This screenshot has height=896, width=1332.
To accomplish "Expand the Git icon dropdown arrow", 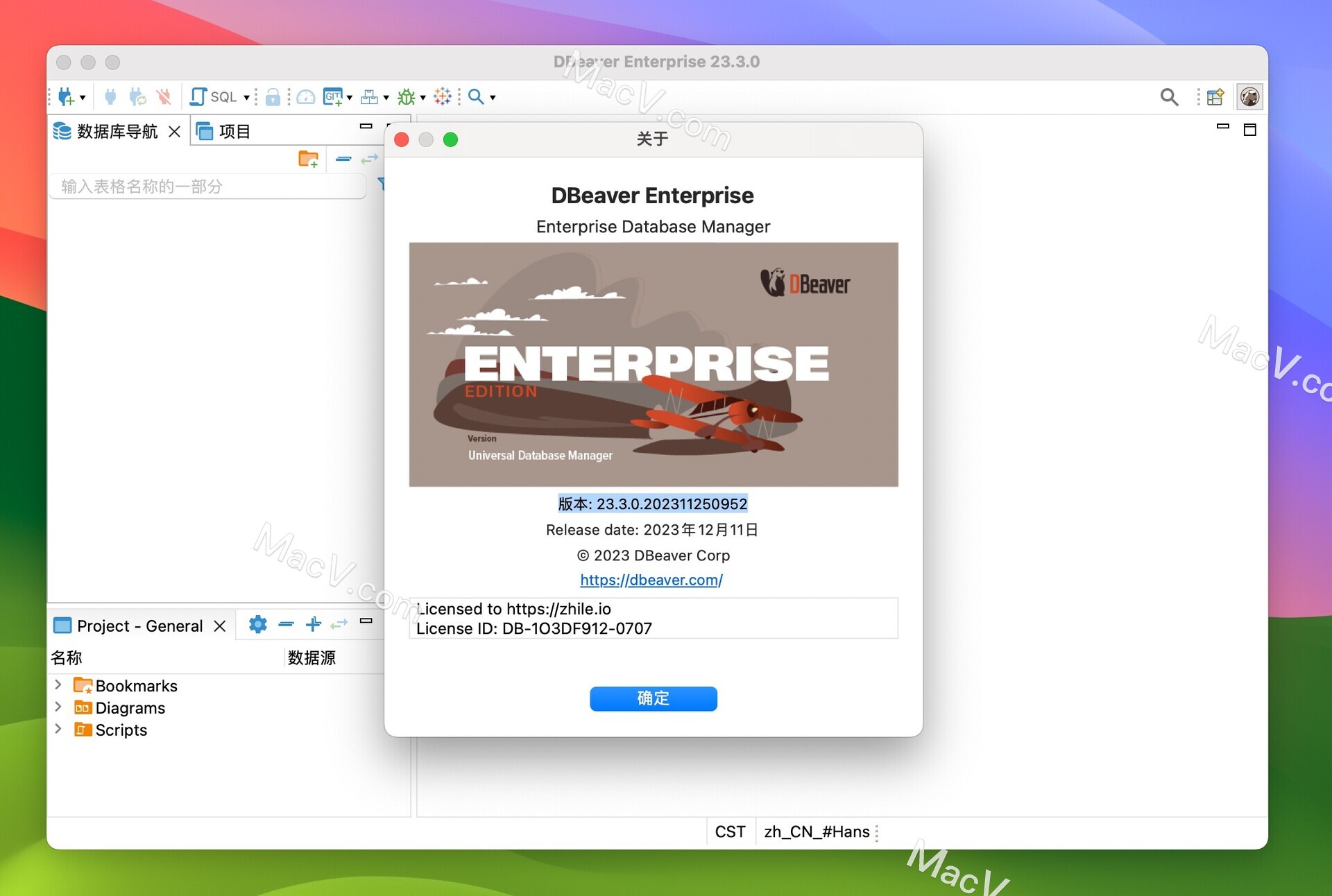I will [349, 97].
